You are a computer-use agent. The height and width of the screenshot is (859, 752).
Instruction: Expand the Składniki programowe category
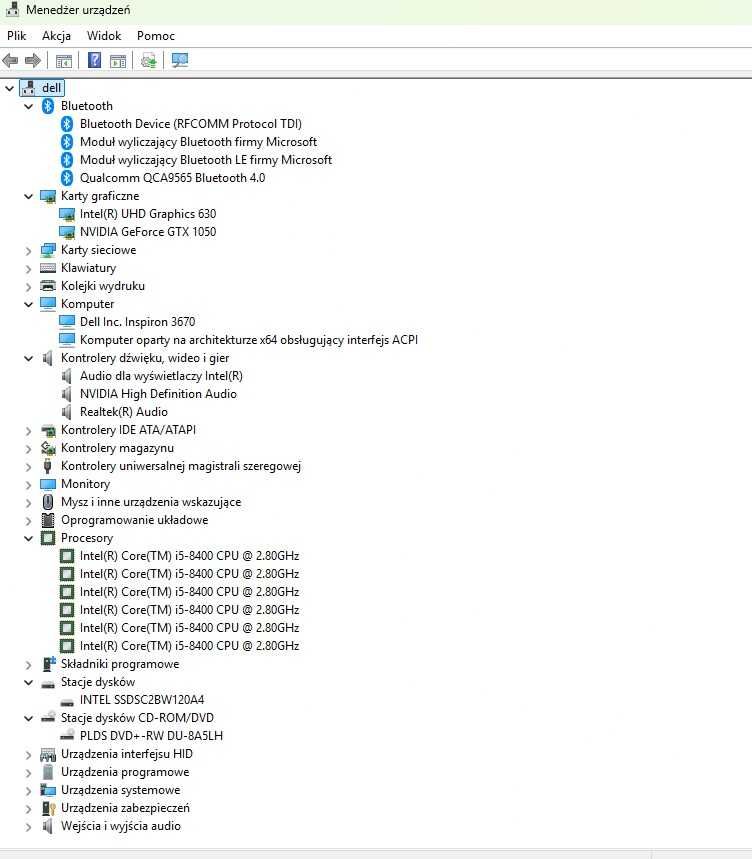click(x=28, y=665)
